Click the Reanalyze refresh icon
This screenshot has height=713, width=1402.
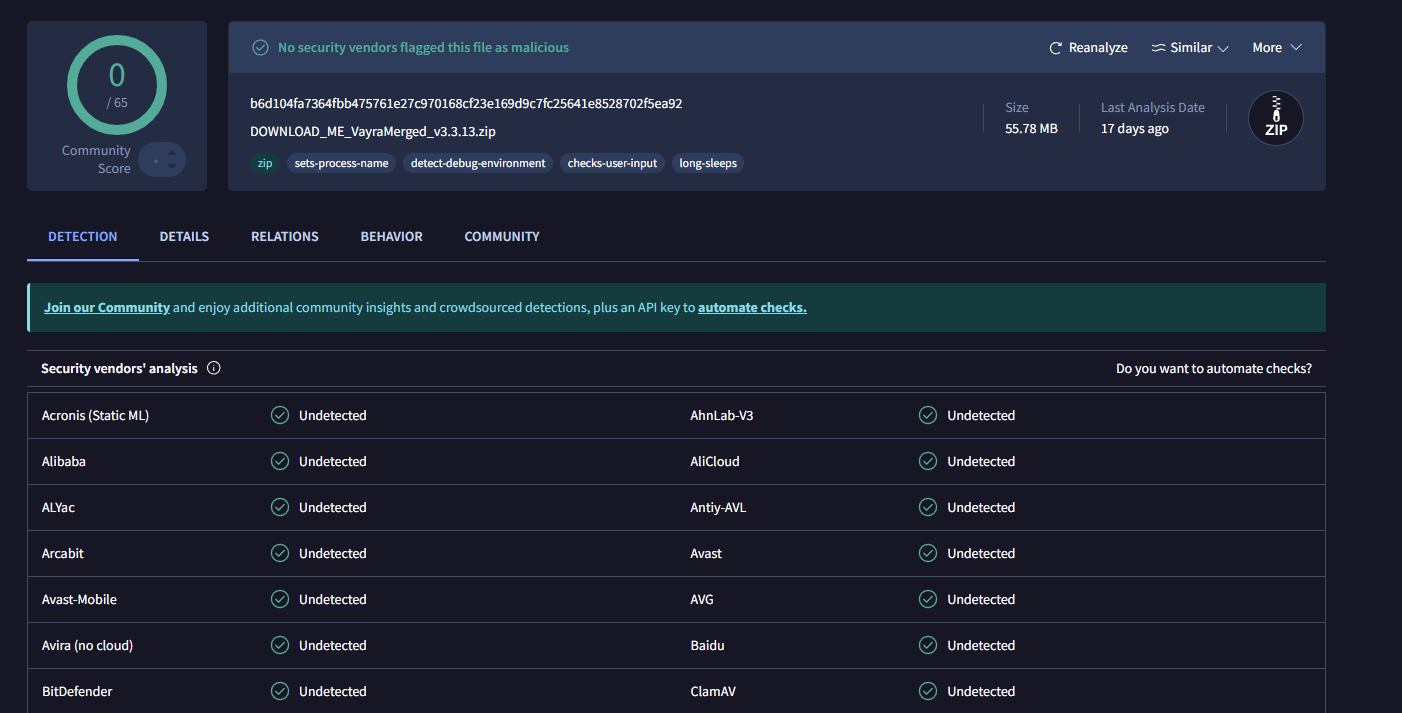(x=1055, y=48)
